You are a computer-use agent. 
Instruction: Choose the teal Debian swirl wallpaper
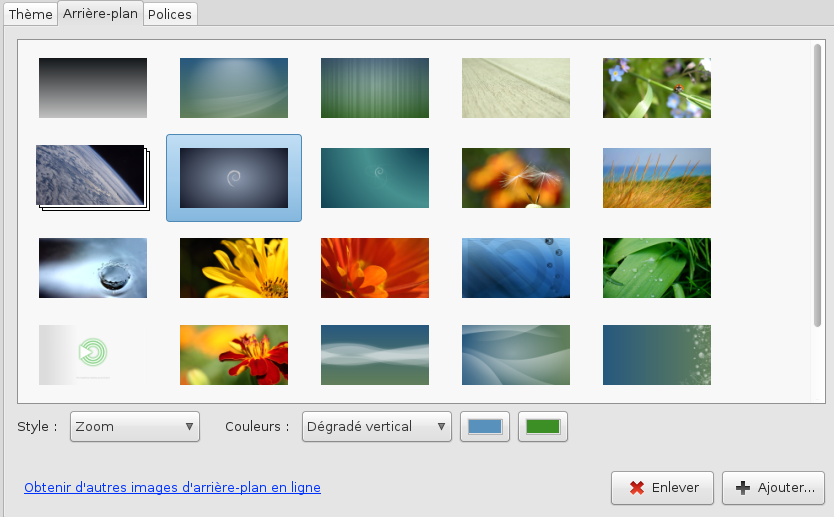pos(374,177)
